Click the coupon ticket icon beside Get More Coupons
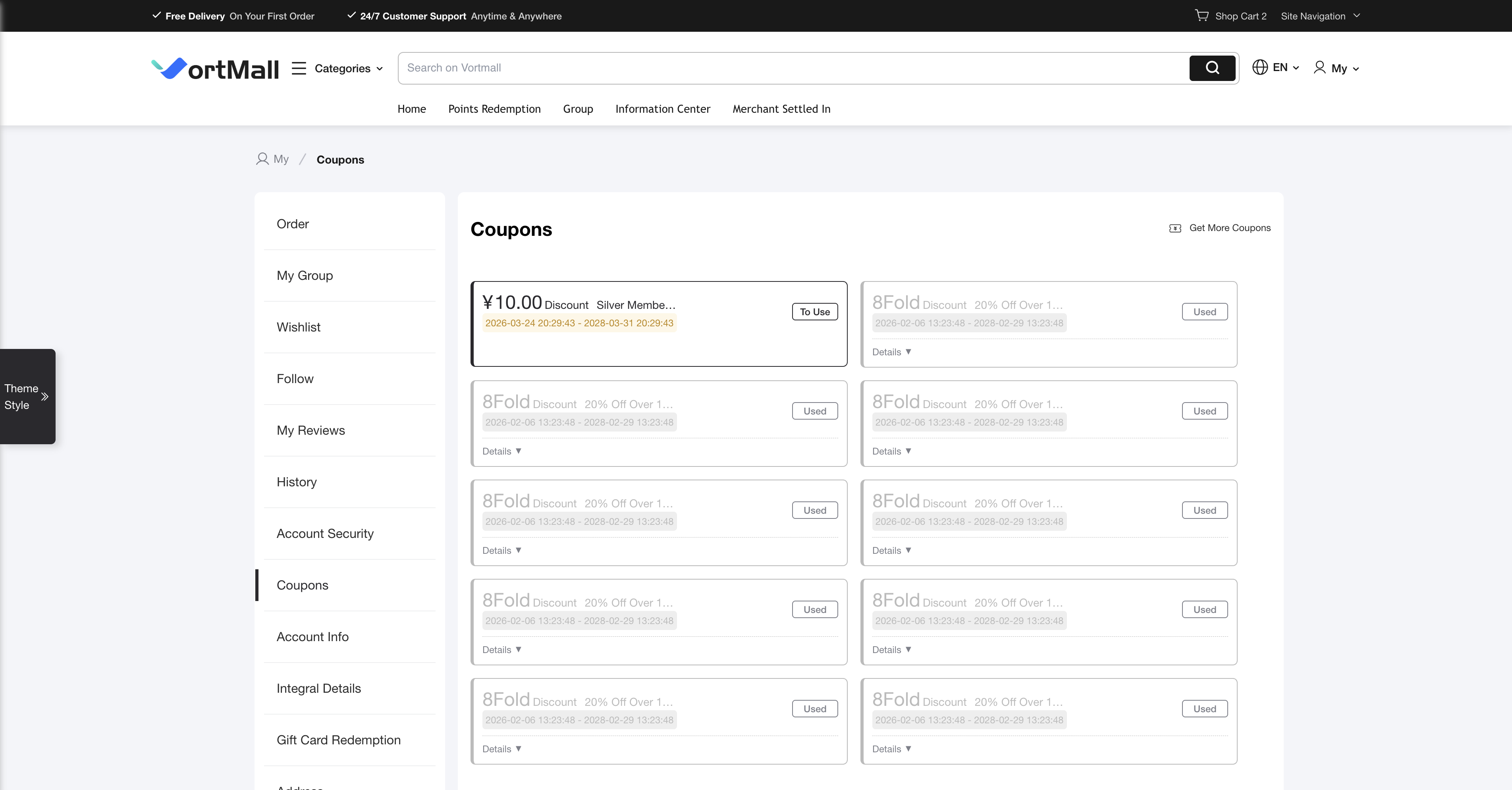This screenshot has height=790, width=1512. click(1174, 228)
